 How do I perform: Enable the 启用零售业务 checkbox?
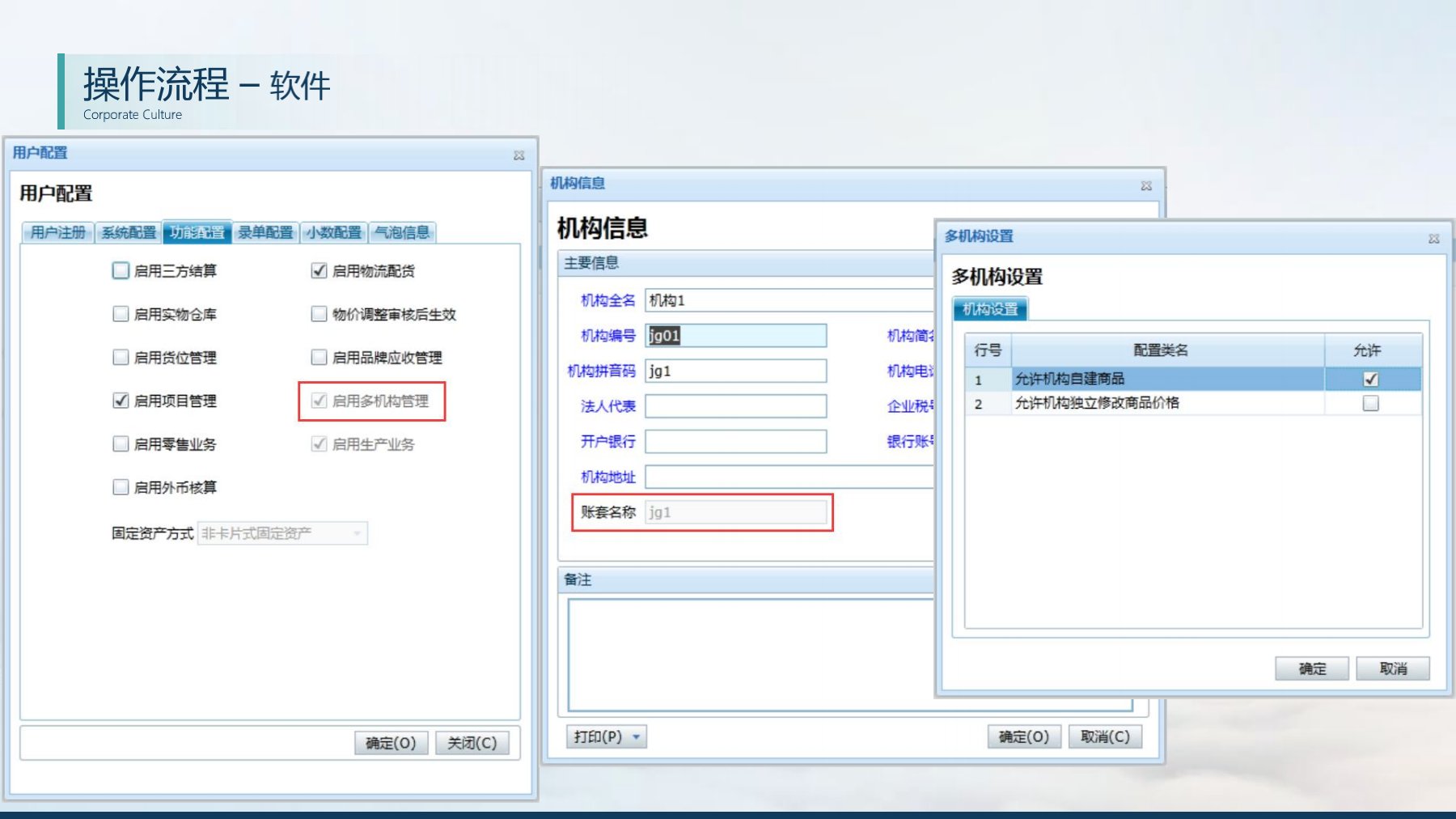click(120, 443)
